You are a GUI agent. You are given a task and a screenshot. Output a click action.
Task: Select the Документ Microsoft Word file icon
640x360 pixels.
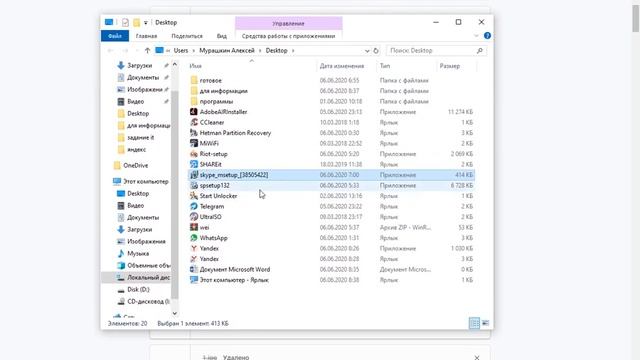click(194, 269)
